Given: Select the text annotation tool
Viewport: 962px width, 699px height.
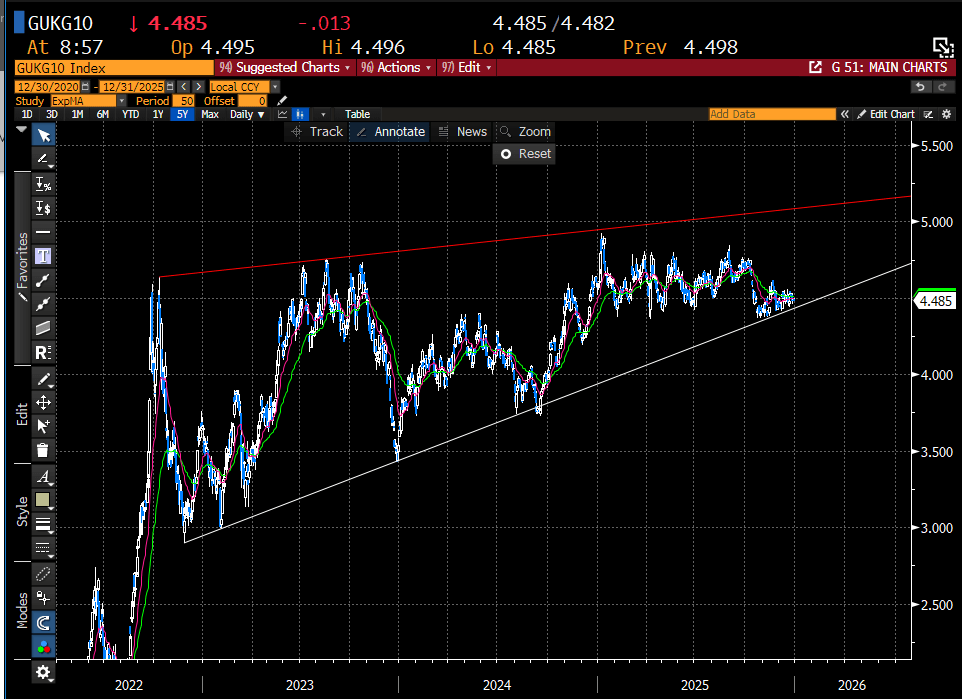Looking at the screenshot, I should (x=44, y=256).
